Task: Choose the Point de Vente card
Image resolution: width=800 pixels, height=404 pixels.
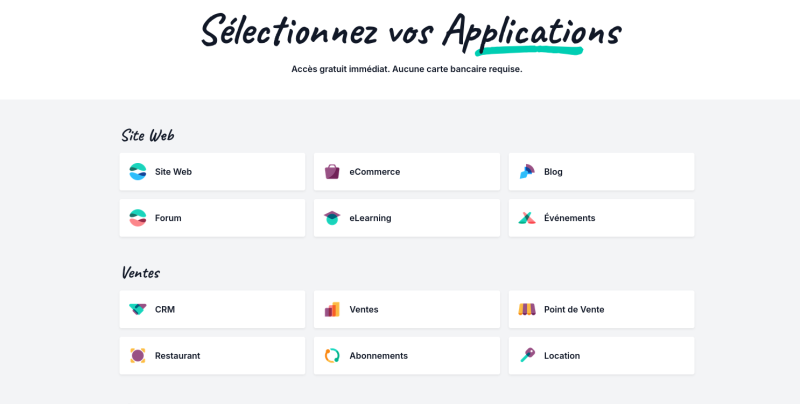Action: coord(602,309)
